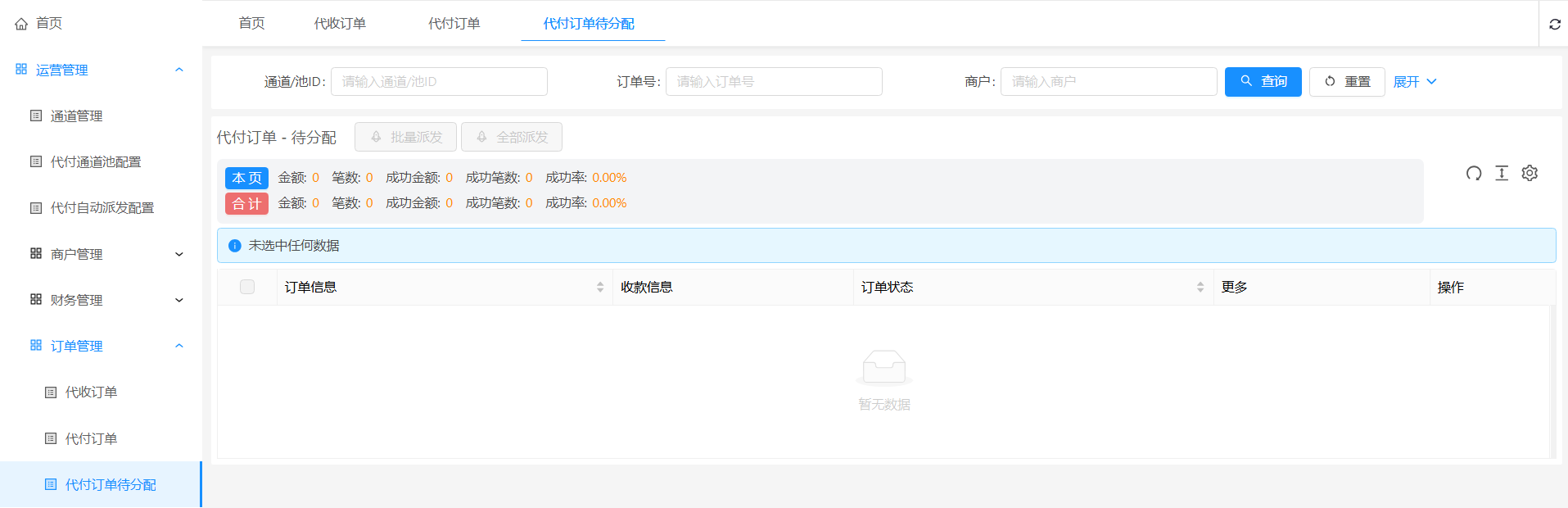Expand more filters with 展开

click(x=1415, y=82)
